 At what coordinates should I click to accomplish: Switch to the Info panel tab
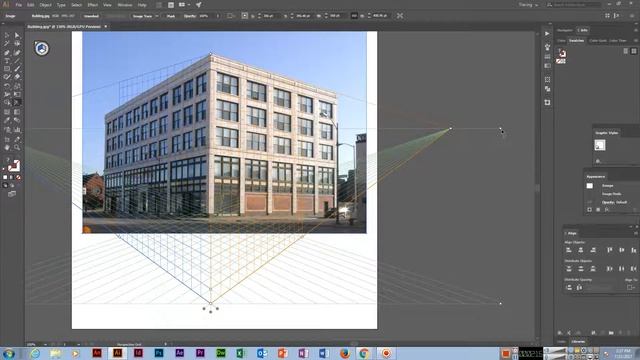click(x=583, y=30)
